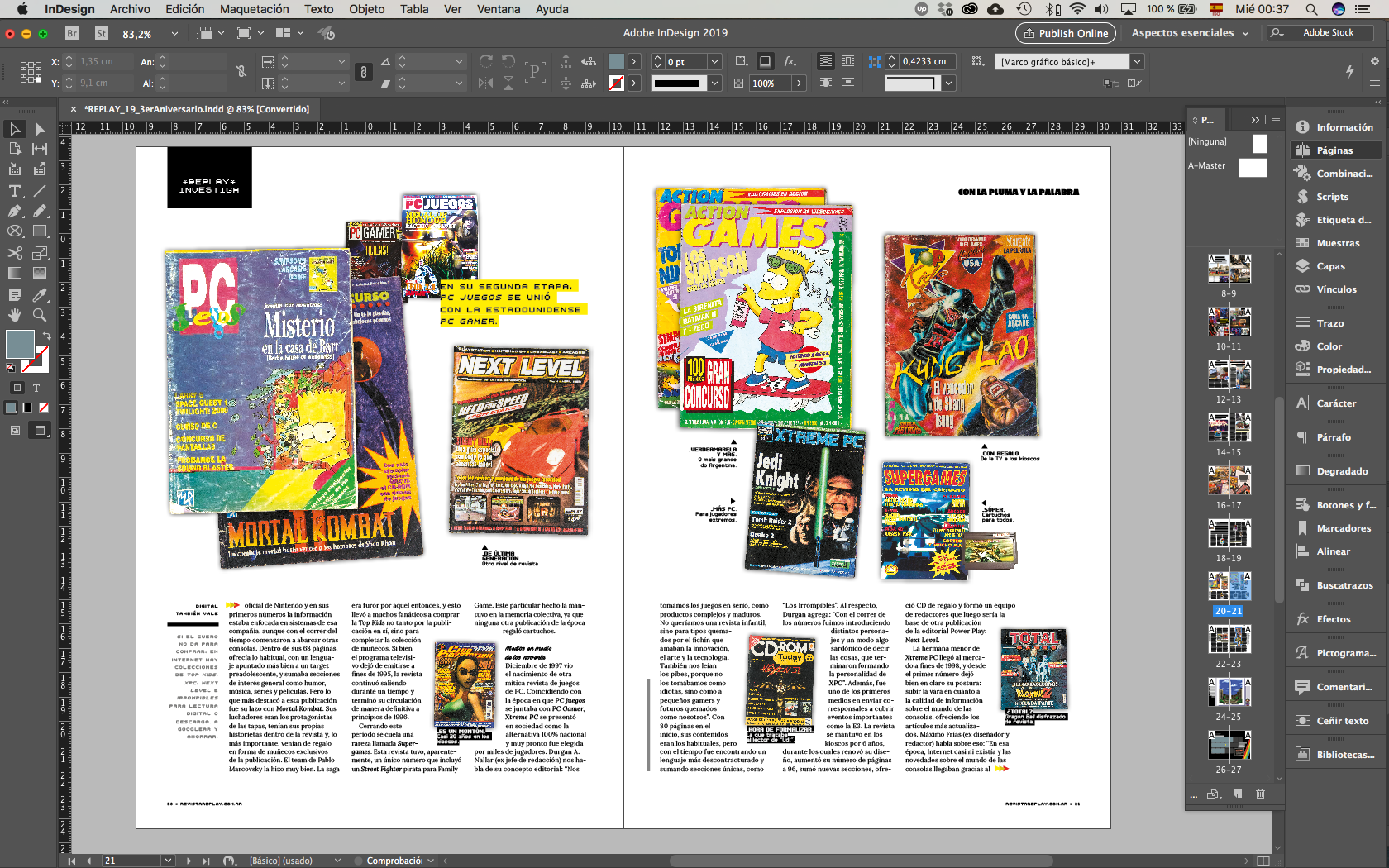Open object style Marco gráfico básico dropdown
1389x868 pixels.
(1138, 62)
